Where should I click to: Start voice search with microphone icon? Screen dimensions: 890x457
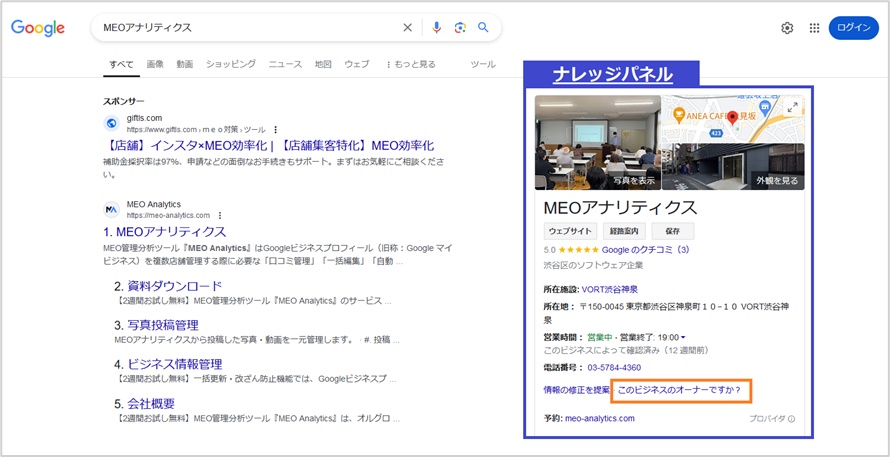436,28
